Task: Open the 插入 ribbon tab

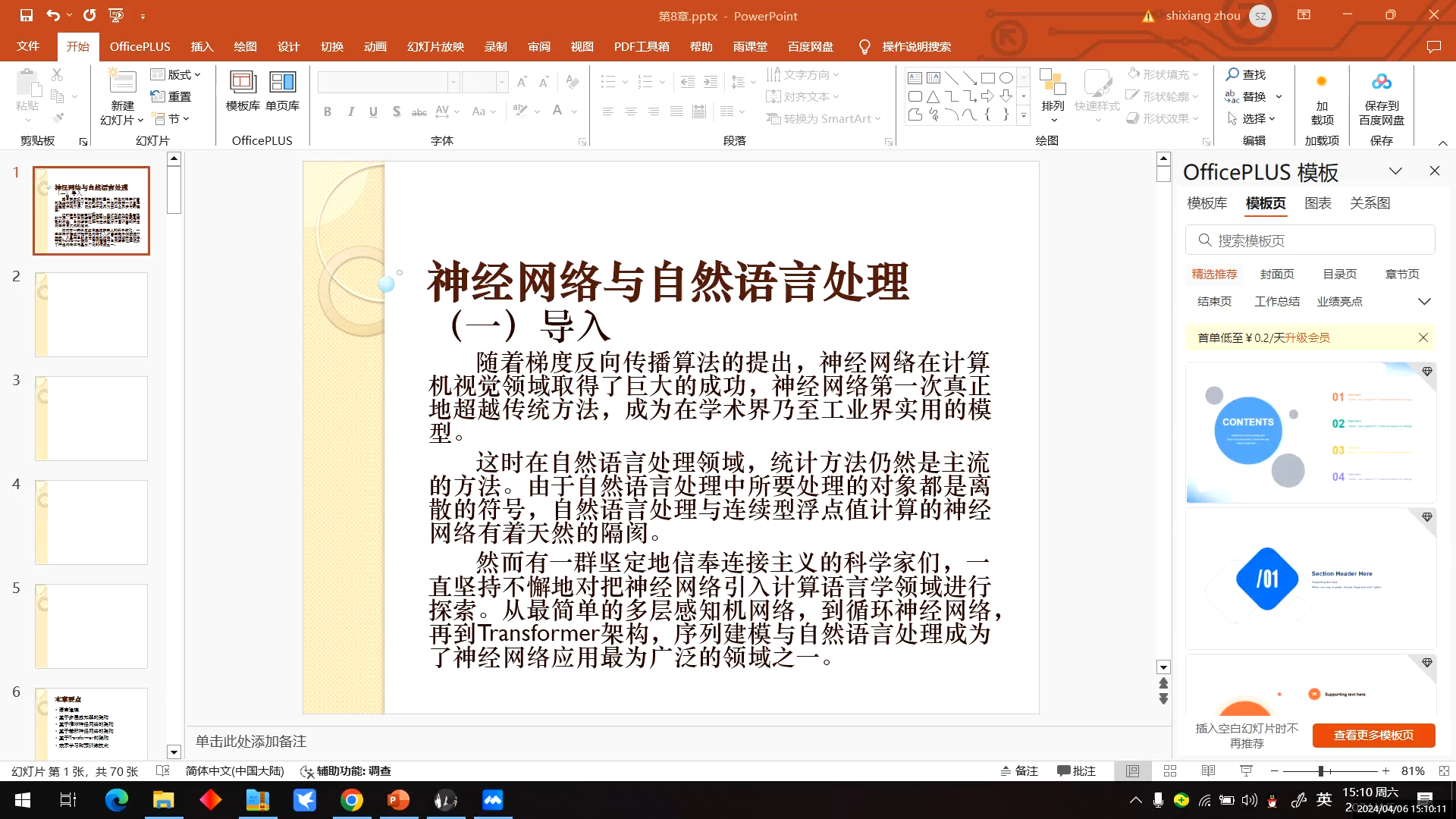Action: click(202, 46)
